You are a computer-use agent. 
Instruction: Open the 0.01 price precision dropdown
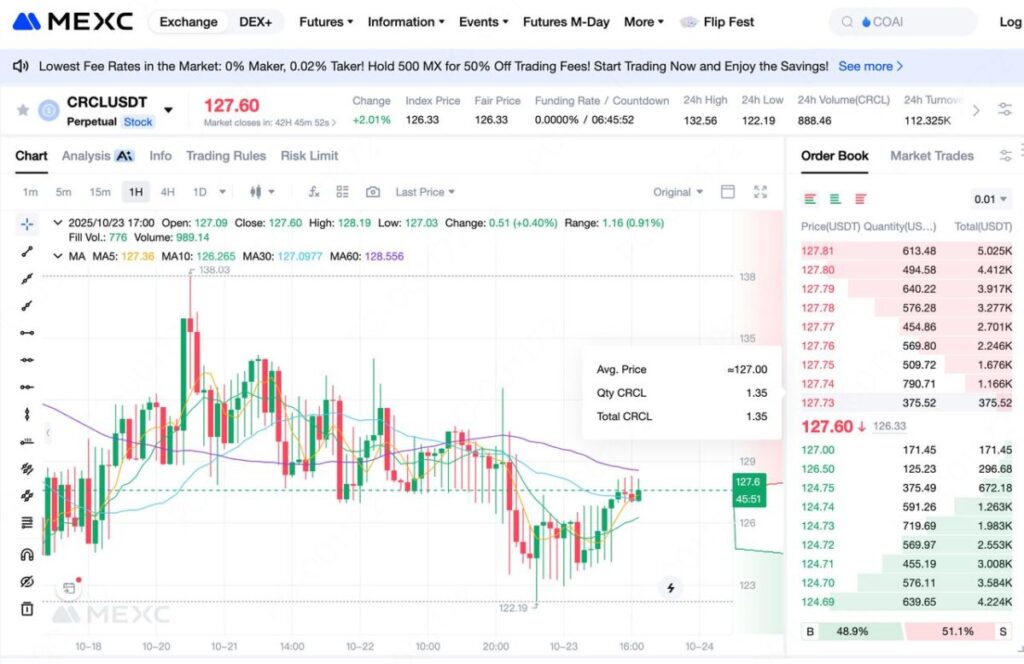pos(990,199)
